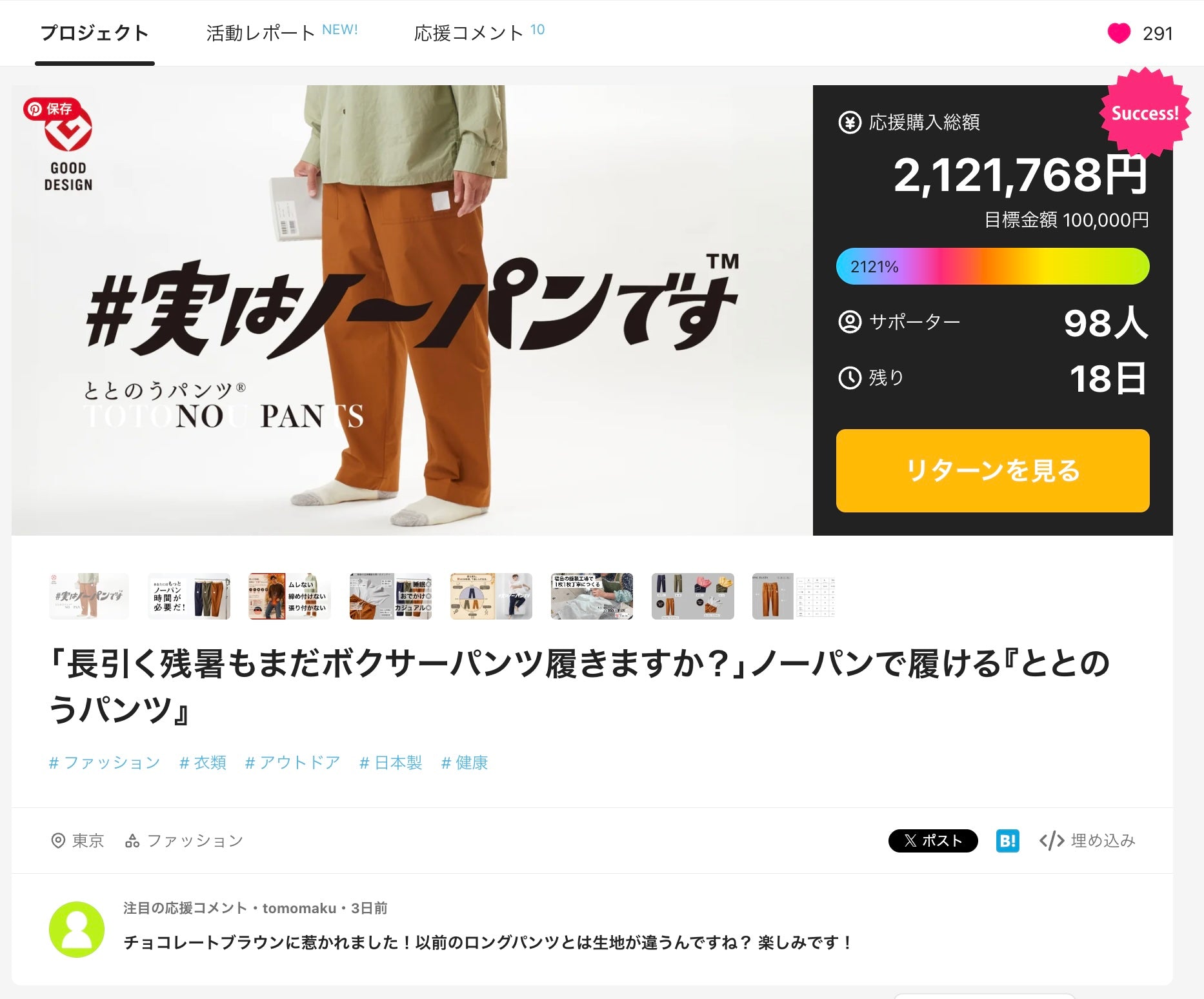Click the project title 長引く残暑もまだボクサーパンツ履きますか?
1204x999 pixels.
tap(579, 687)
